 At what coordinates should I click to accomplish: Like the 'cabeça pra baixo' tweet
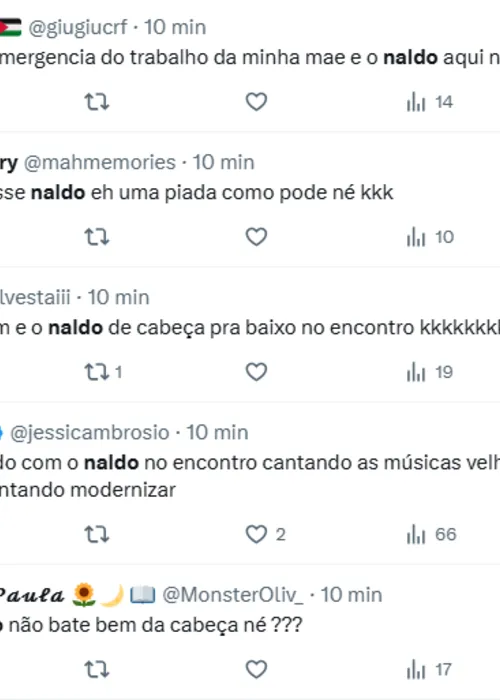(256, 372)
